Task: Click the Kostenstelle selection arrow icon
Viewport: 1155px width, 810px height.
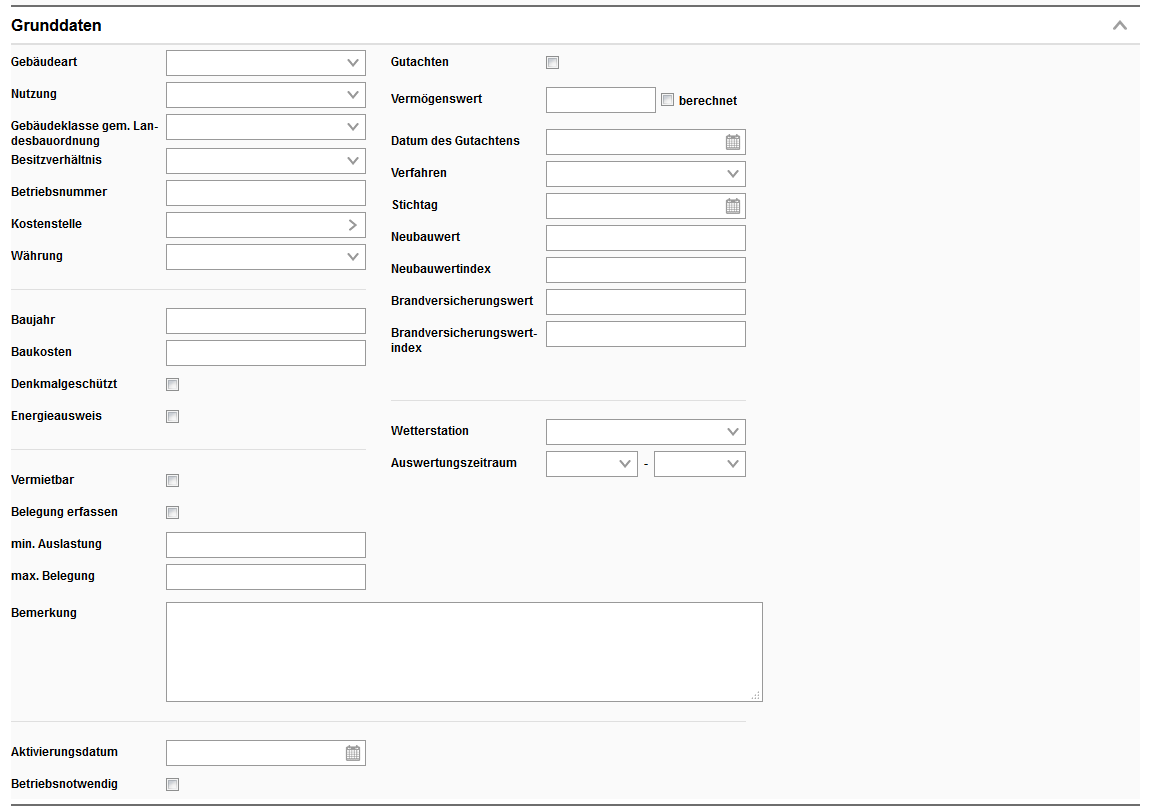Action: click(353, 225)
